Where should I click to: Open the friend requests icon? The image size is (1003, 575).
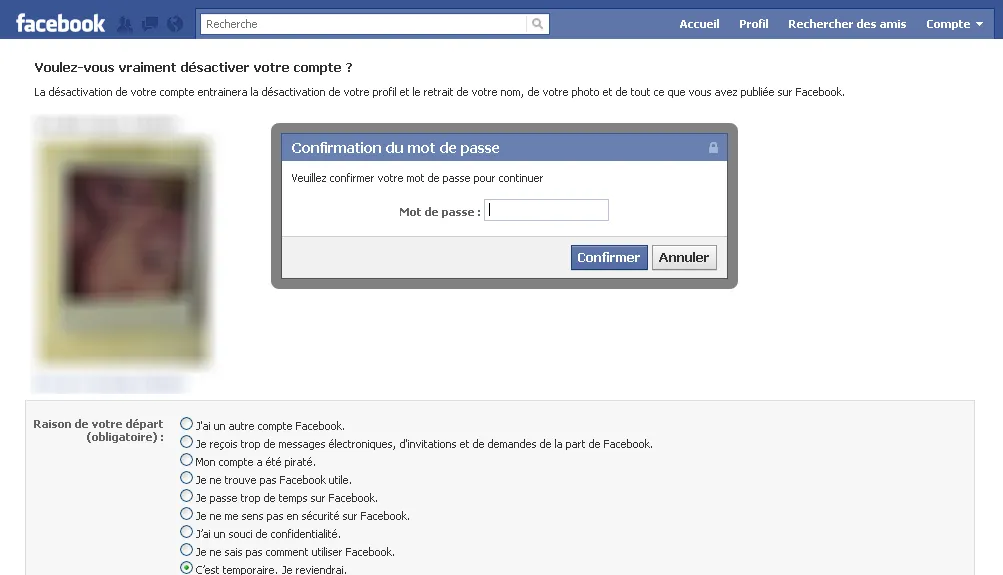[x=125, y=24]
